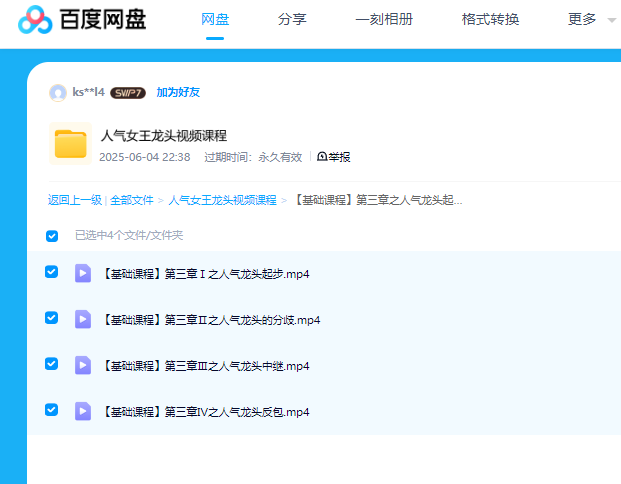Expand the 更多 dropdown menu

pyautogui.click(x=591, y=19)
